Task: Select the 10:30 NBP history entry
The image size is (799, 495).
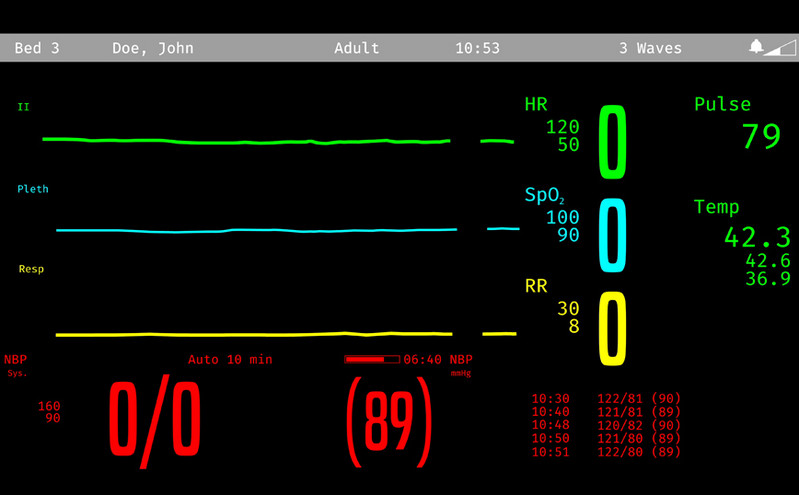Action: point(606,398)
